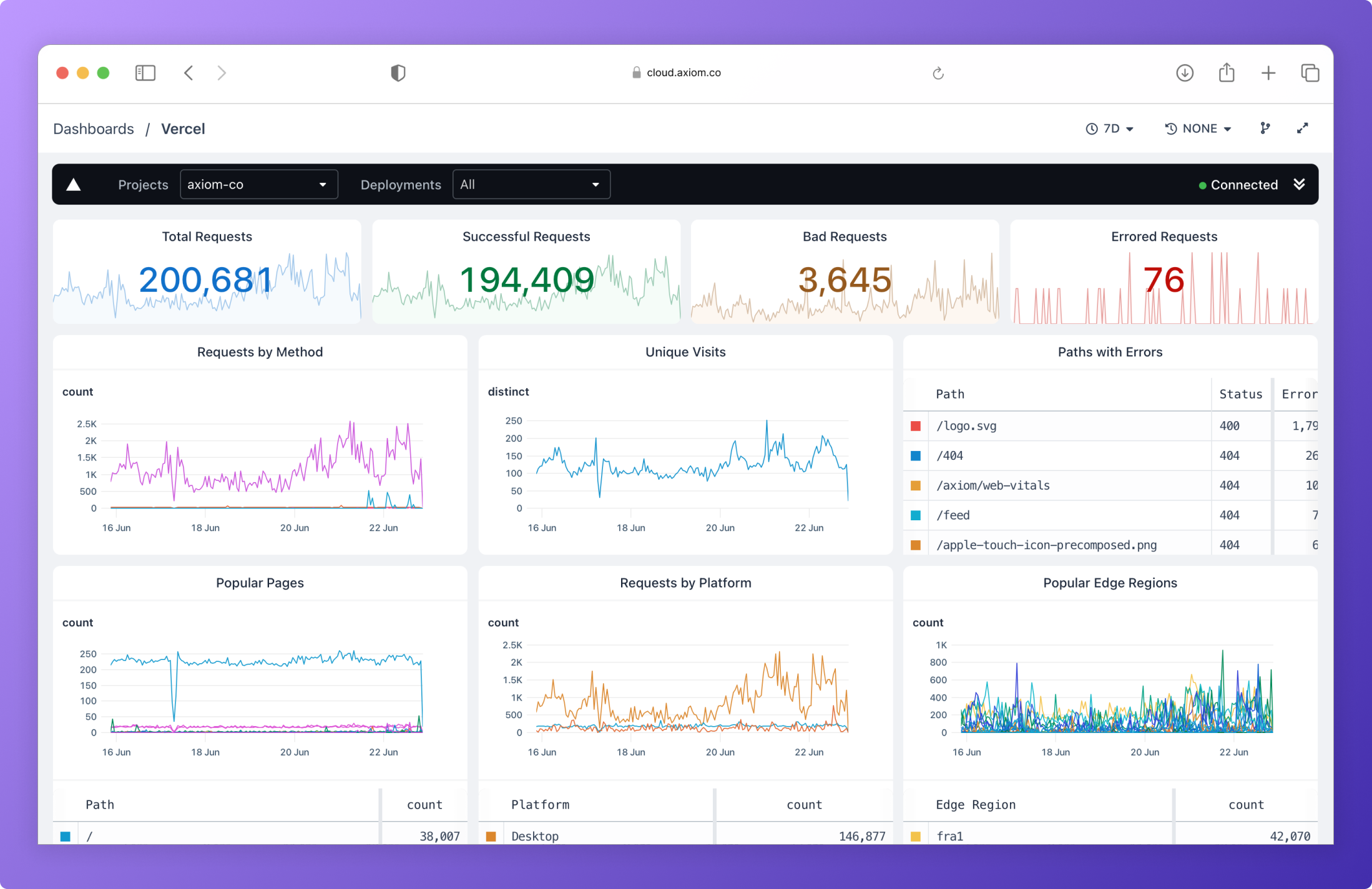The width and height of the screenshot is (1372, 889).
Task: Click the green Connected status indicator
Action: 1202,185
